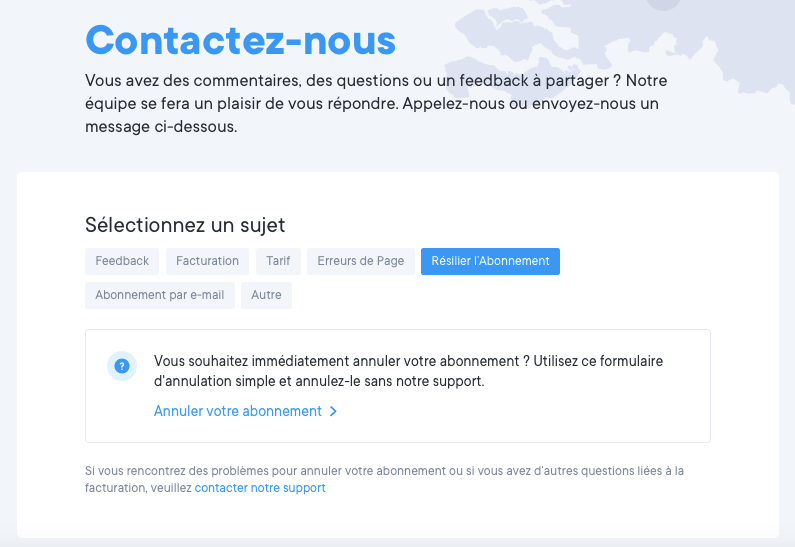Click the chevron beside Annuler votre abonnement
795x547 pixels.
coord(333,411)
